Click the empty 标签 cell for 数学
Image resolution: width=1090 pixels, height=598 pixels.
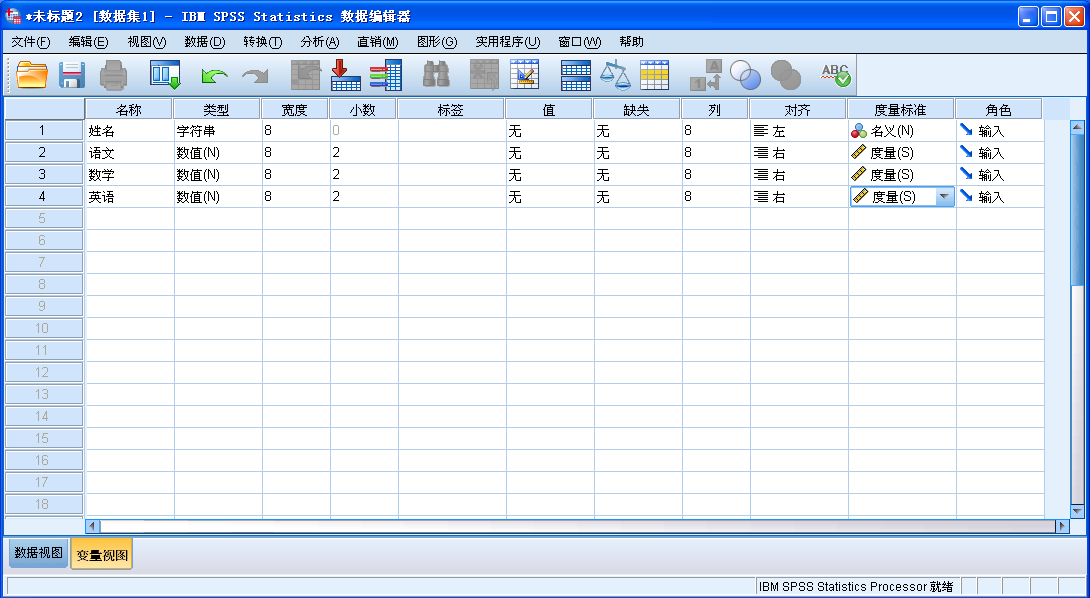tap(452, 175)
